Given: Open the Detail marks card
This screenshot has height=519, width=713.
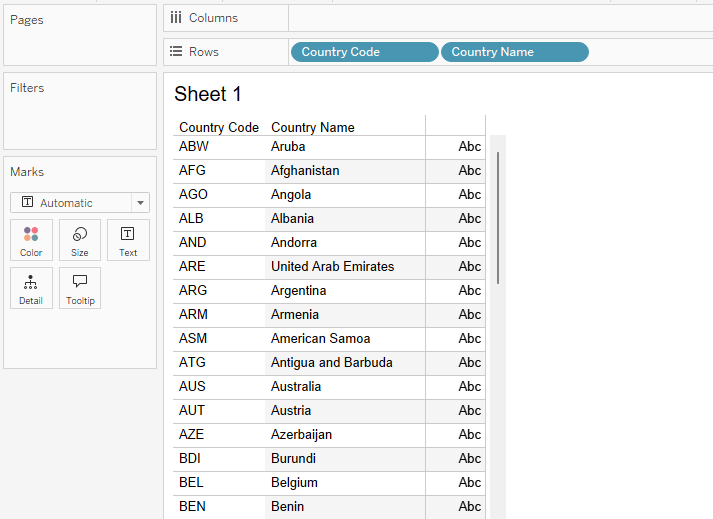Looking at the screenshot, I should [31, 288].
